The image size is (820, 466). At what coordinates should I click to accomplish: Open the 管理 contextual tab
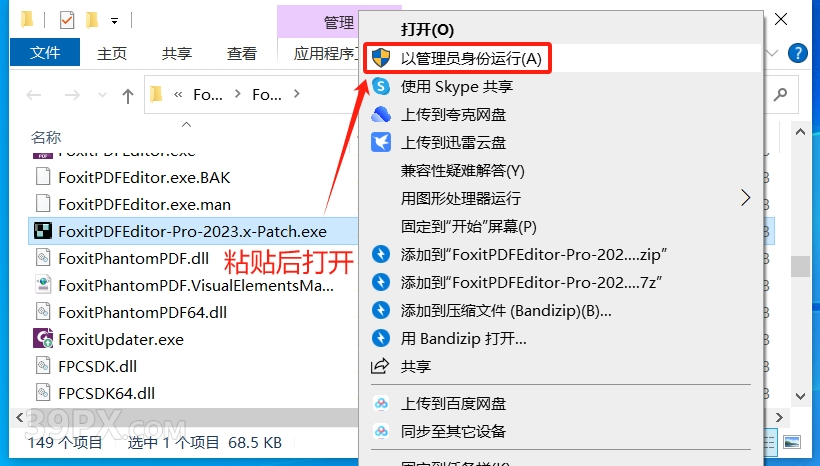point(338,22)
